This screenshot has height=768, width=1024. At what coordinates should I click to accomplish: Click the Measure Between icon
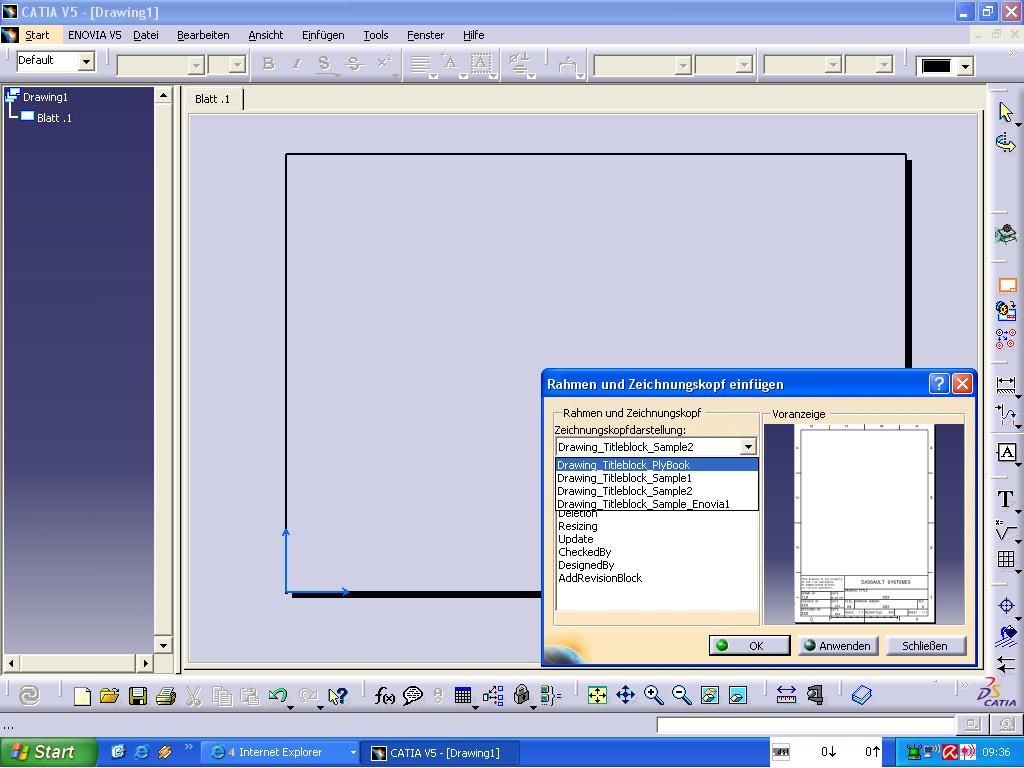pos(786,696)
